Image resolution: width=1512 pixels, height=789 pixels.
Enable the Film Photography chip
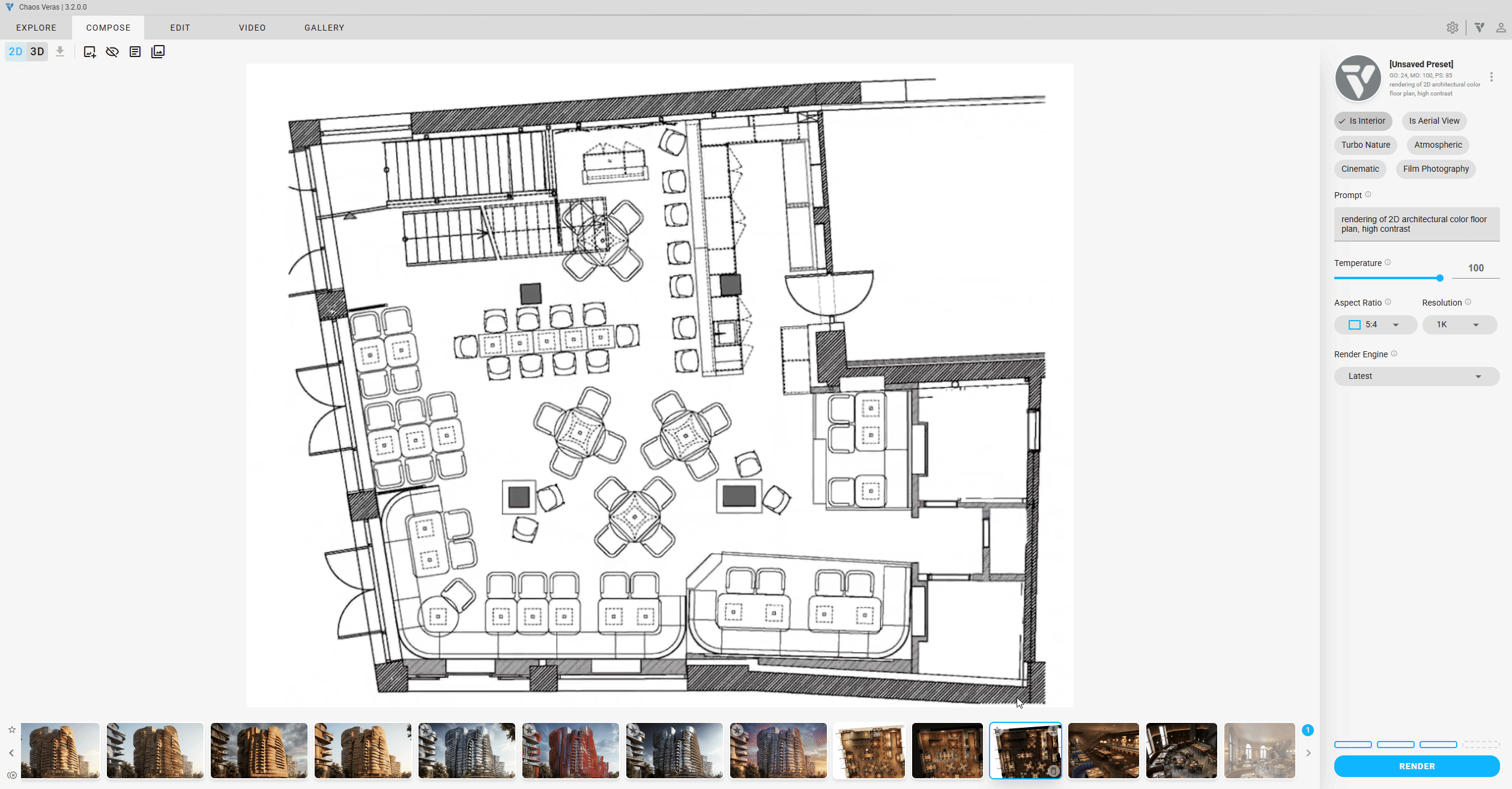coord(1435,169)
